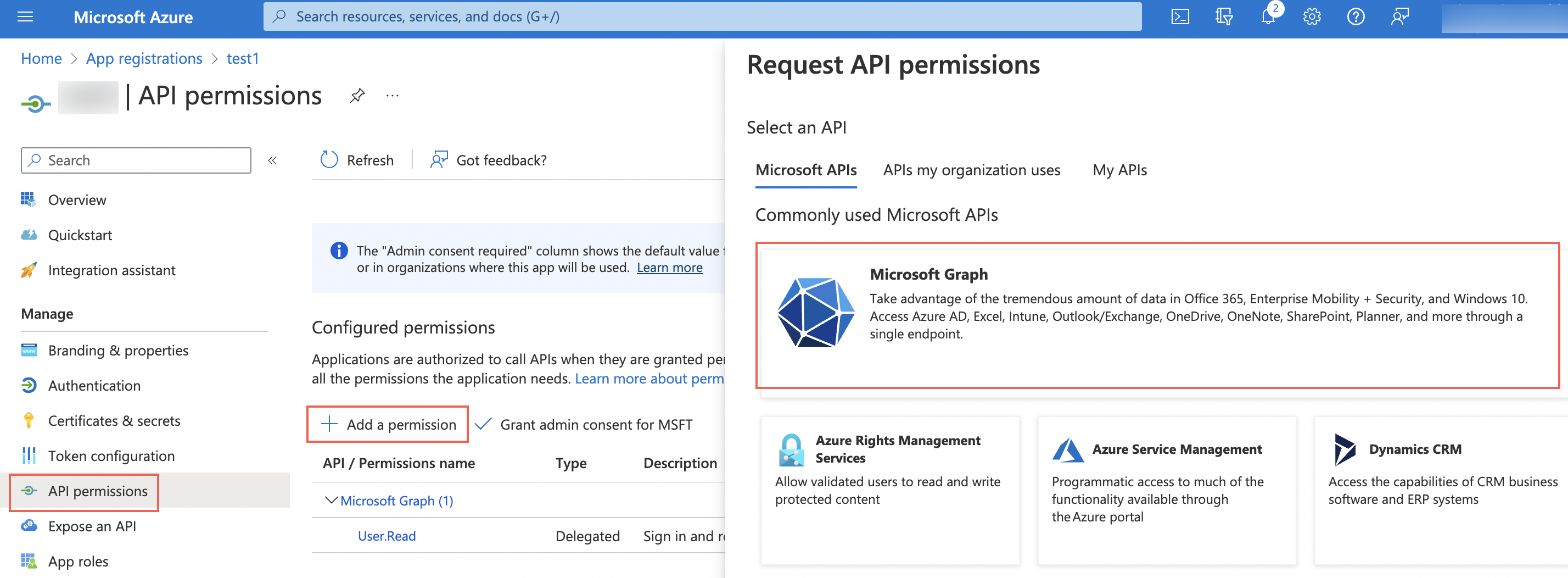Click the Token configuration icon

pos(29,455)
